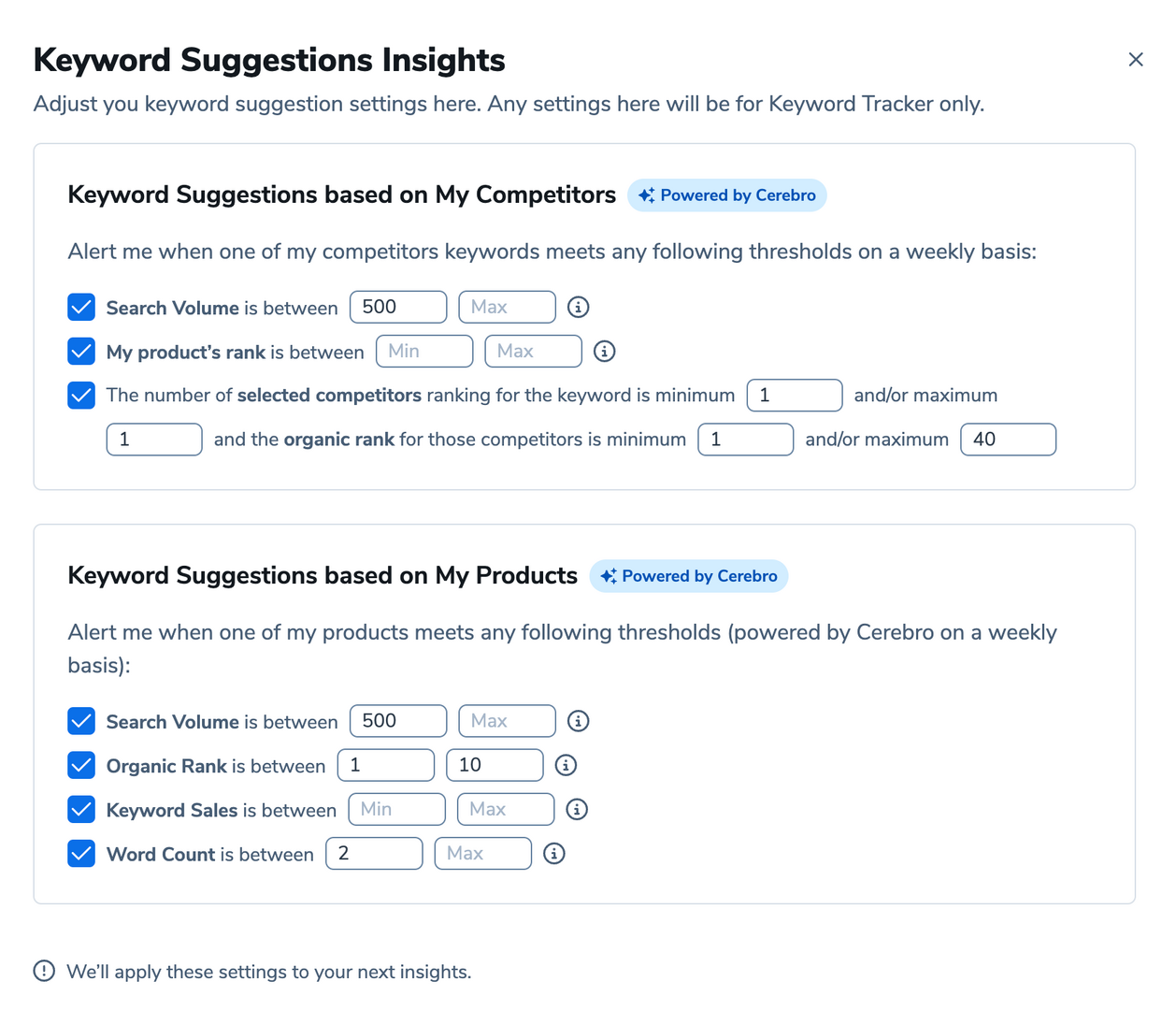Click organic rank maximum field showing 40

[1008, 440]
